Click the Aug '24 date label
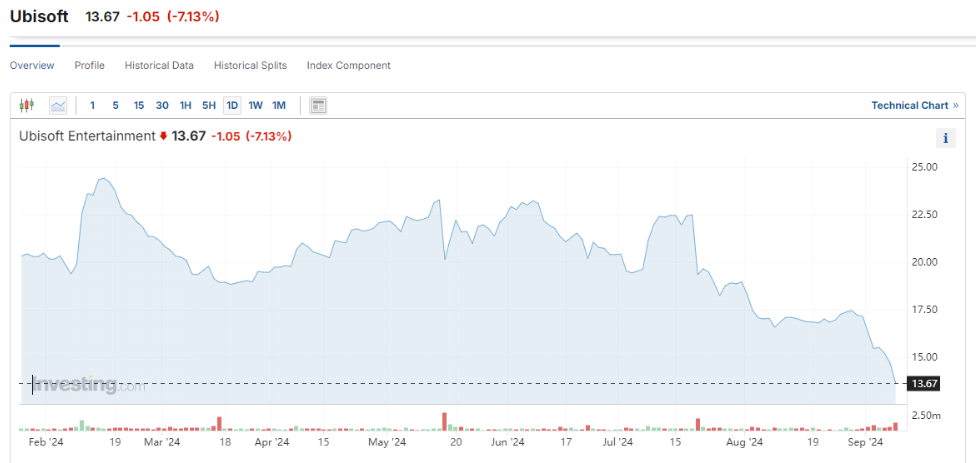This screenshot has height=463, width=976. tap(744, 442)
